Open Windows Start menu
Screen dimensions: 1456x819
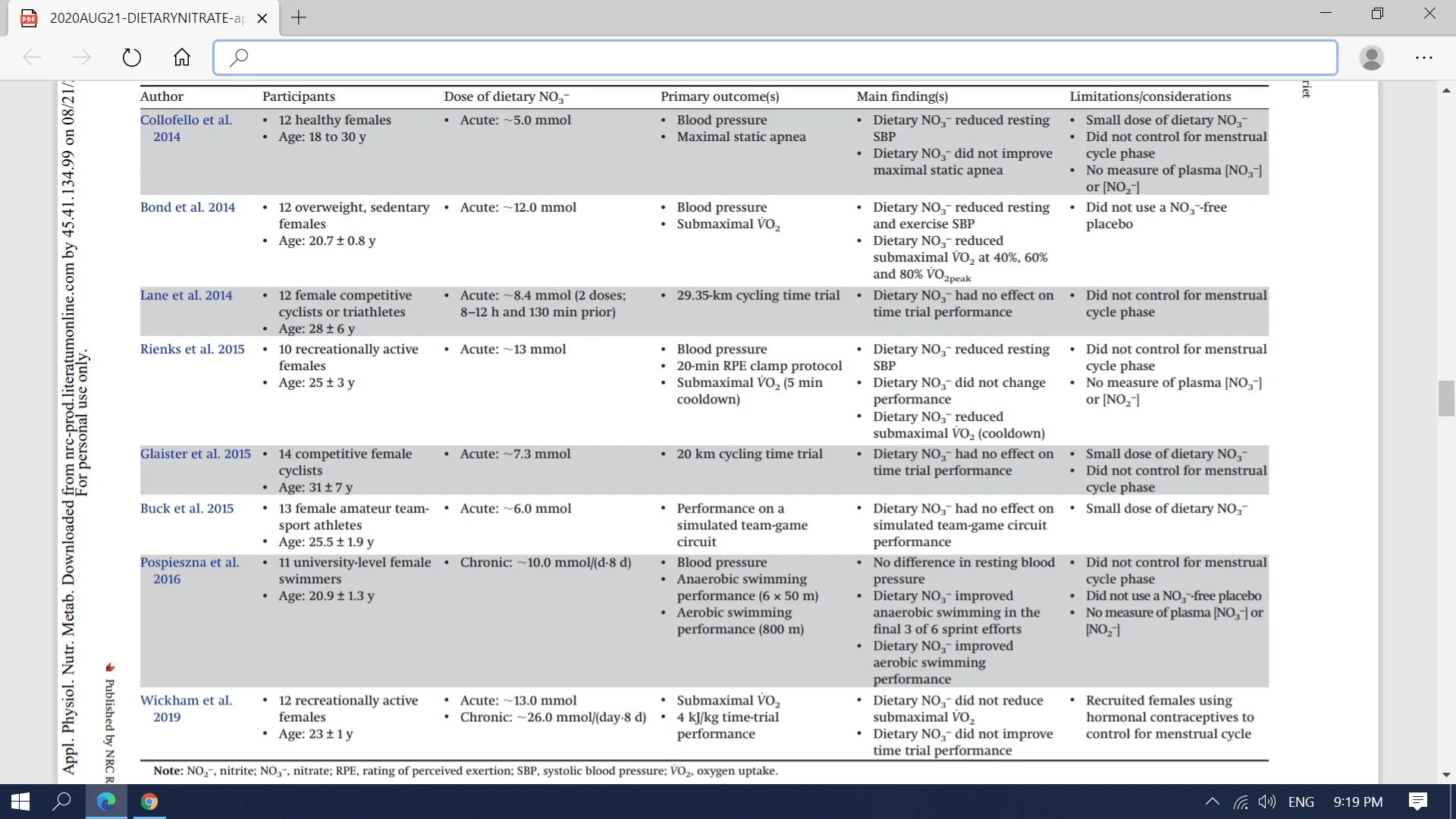click(20, 802)
